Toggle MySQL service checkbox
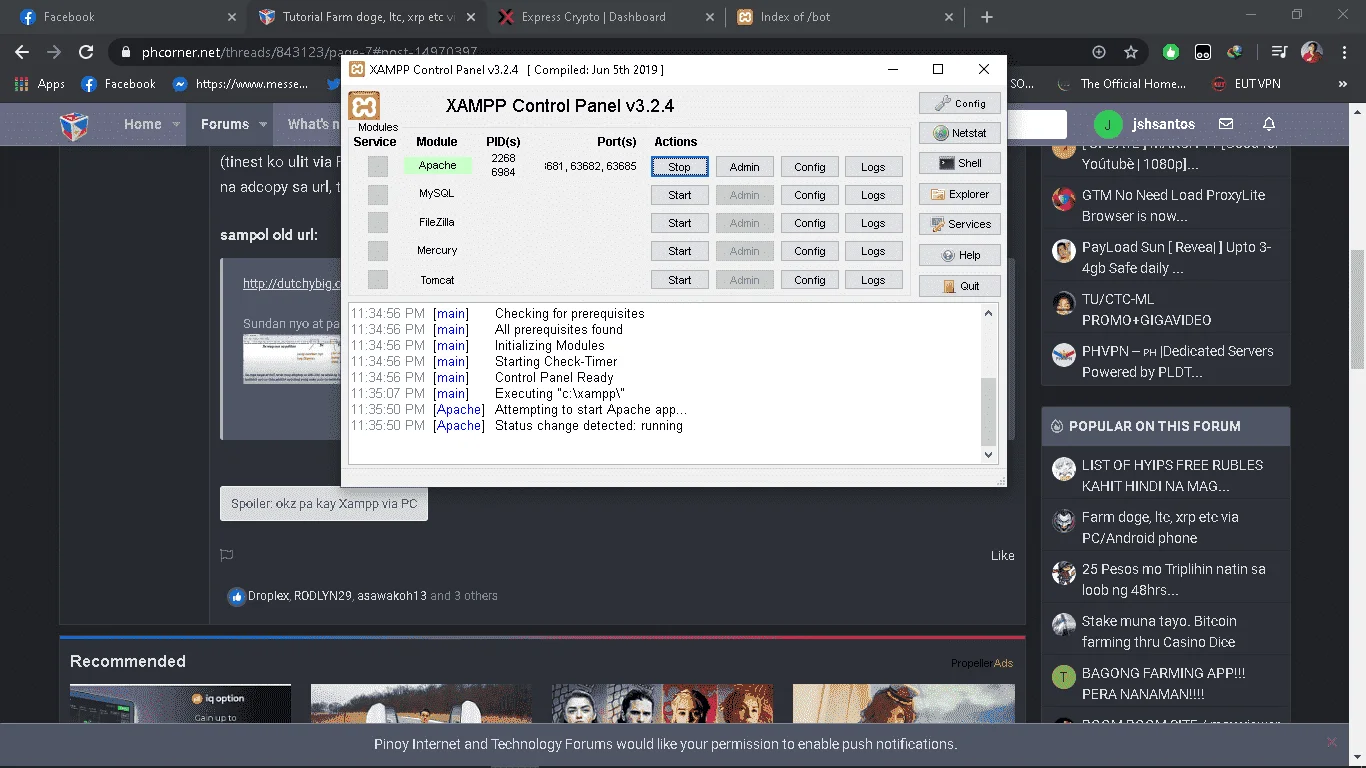Screen dimensions: 1366x768 (x=377, y=194)
